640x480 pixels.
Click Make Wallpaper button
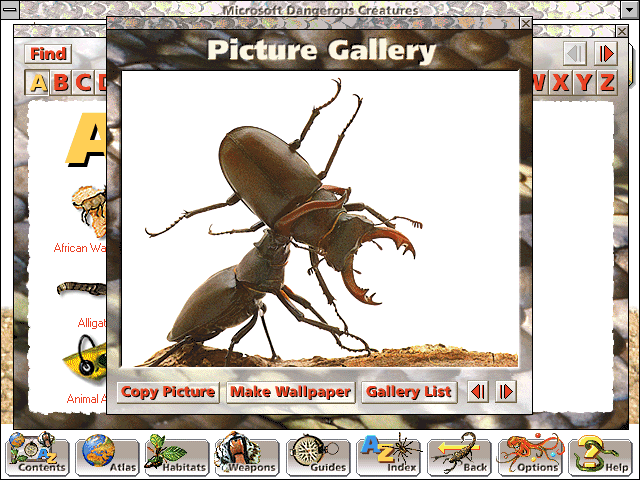coord(291,392)
